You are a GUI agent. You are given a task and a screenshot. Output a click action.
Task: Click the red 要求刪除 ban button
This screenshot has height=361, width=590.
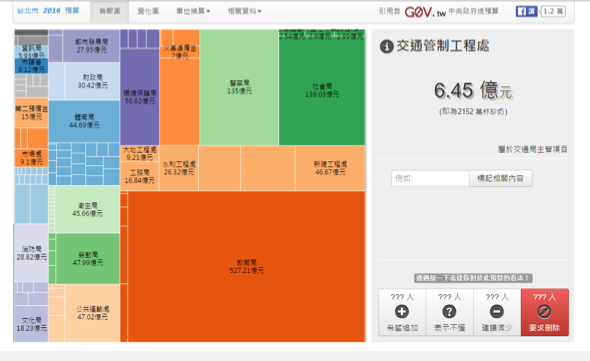[x=544, y=312]
